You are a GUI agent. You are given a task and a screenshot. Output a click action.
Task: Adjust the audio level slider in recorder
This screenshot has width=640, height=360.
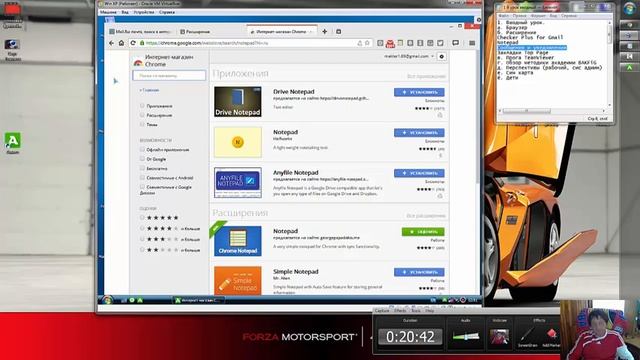[466, 337]
